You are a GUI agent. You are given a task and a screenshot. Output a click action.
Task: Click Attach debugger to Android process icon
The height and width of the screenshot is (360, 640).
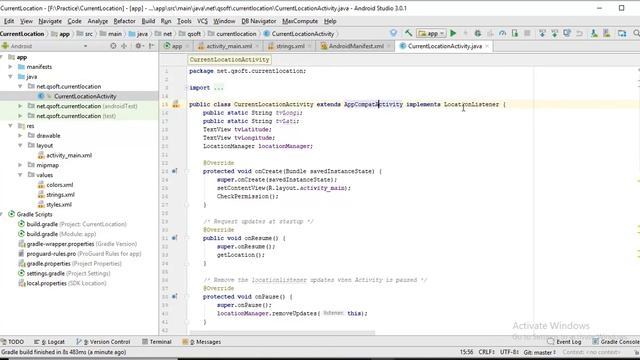pos(515,33)
